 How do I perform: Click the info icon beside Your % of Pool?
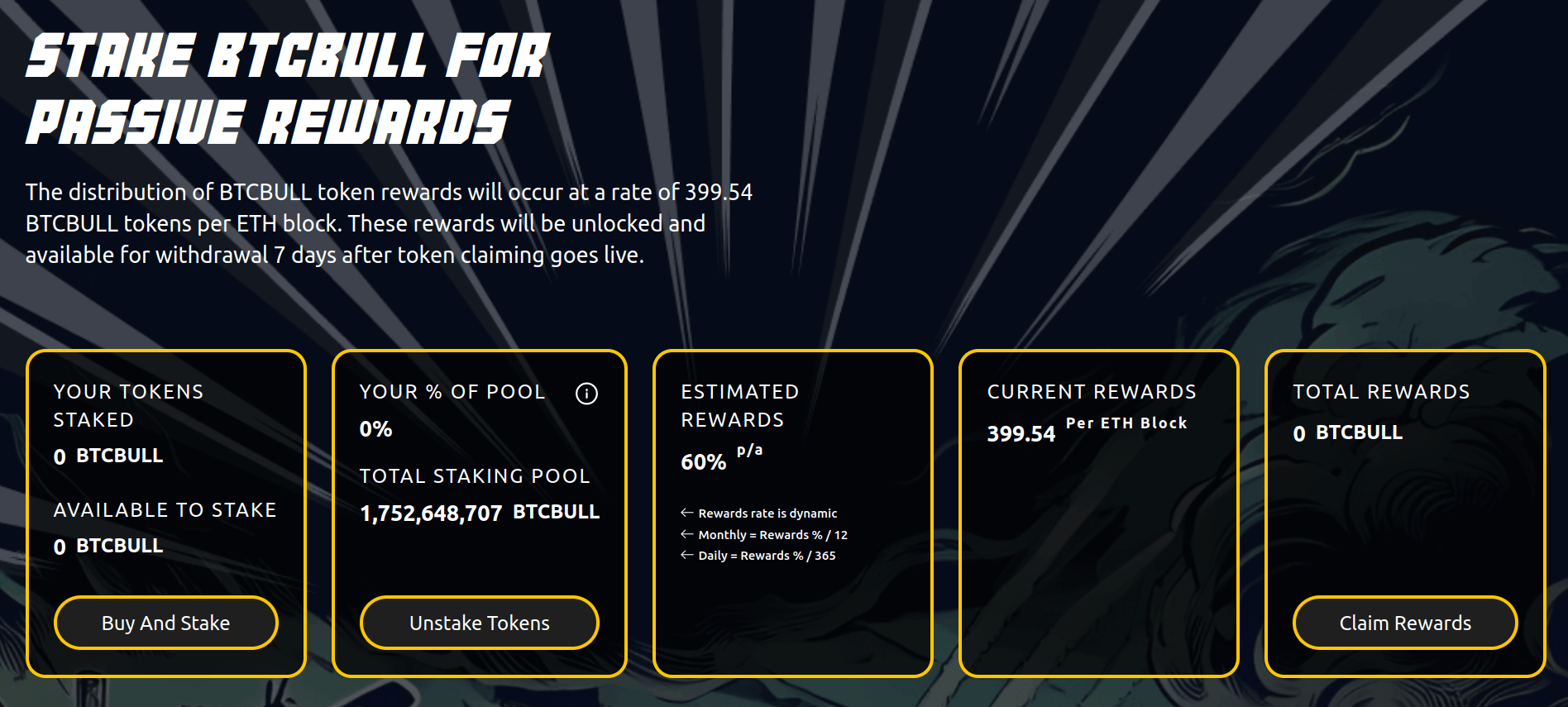(586, 394)
